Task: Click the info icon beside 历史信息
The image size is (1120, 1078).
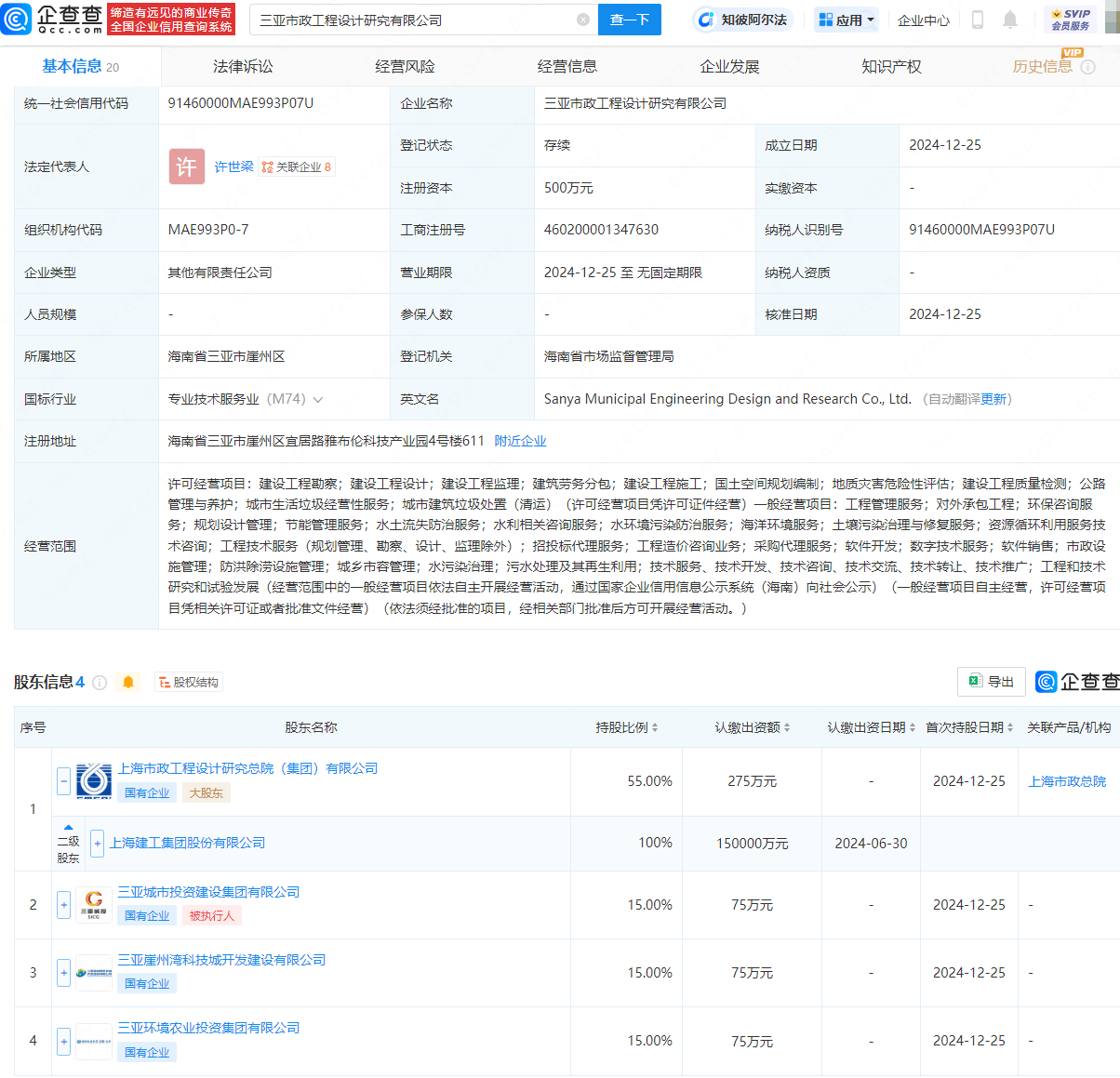Action: (x=1087, y=67)
